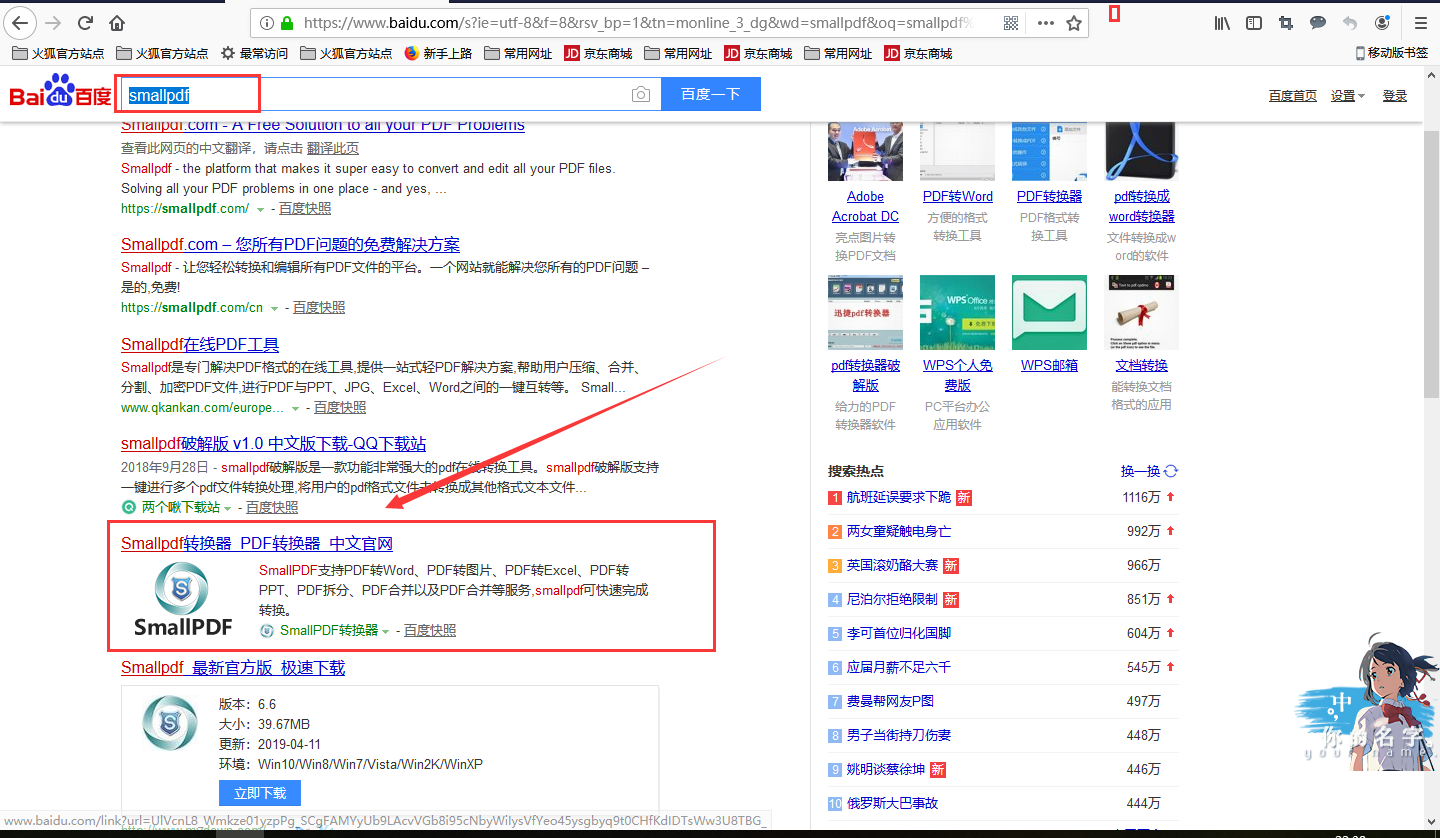Click 登录 to log in
The image size is (1440, 838).
pyautogui.click(x=1395, y=96)
